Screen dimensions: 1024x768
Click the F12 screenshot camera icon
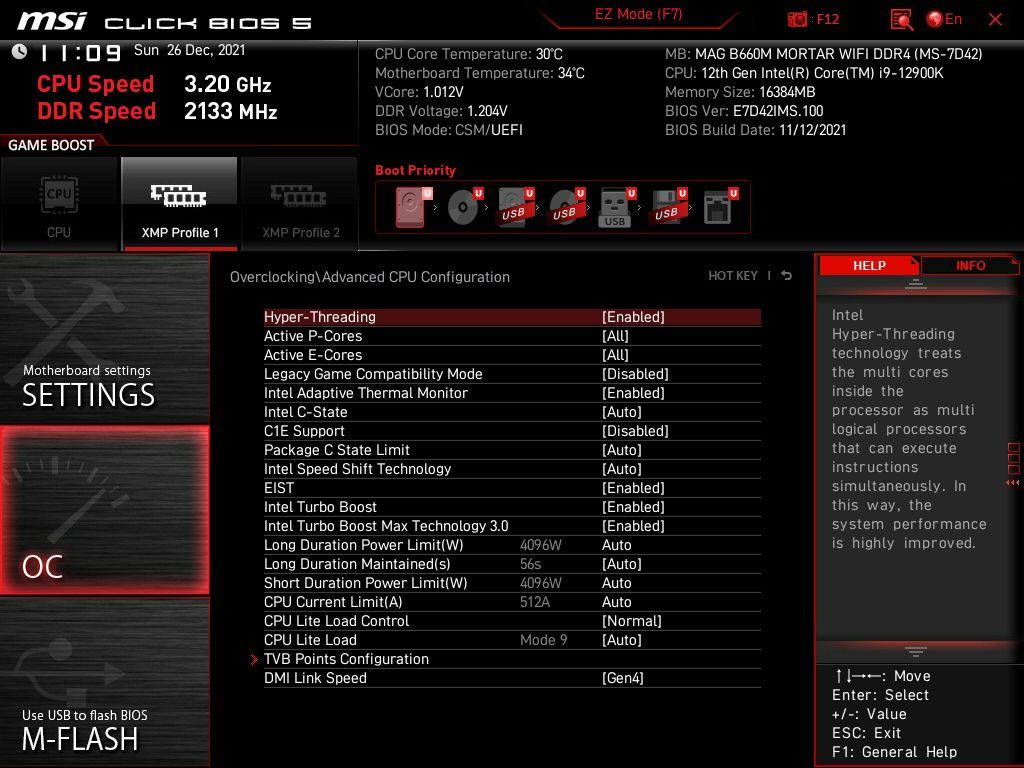pyautogui.click(x=797, y=19)
